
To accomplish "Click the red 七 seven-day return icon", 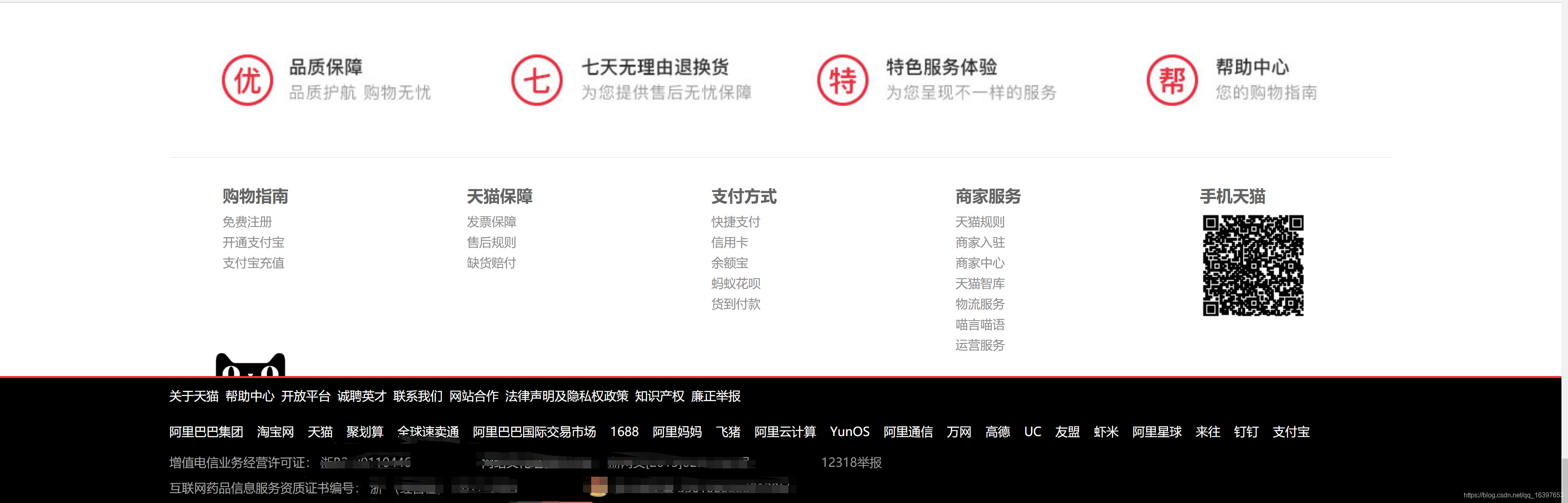I will [x=536, y=80].
